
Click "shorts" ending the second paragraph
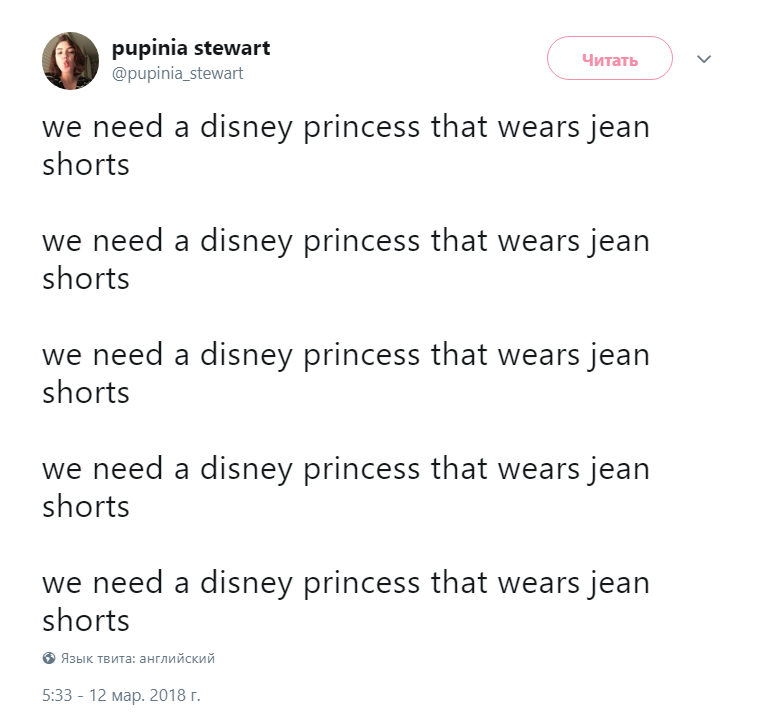[86, 278]
